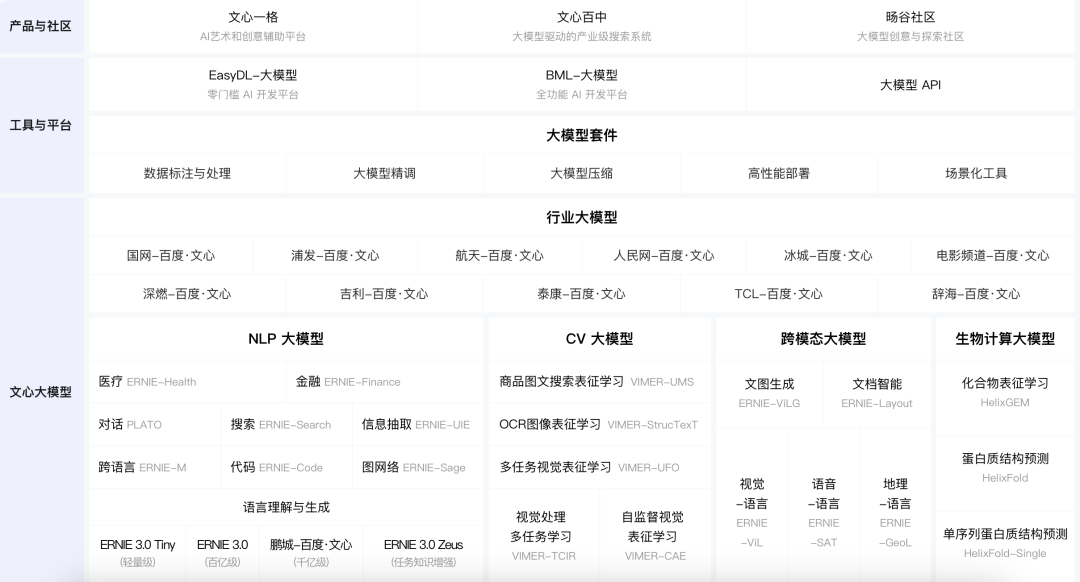Open 搜索 ERNIE-Search model
The width and height of the screenshot is (1080, 582).
coord(287,424)
